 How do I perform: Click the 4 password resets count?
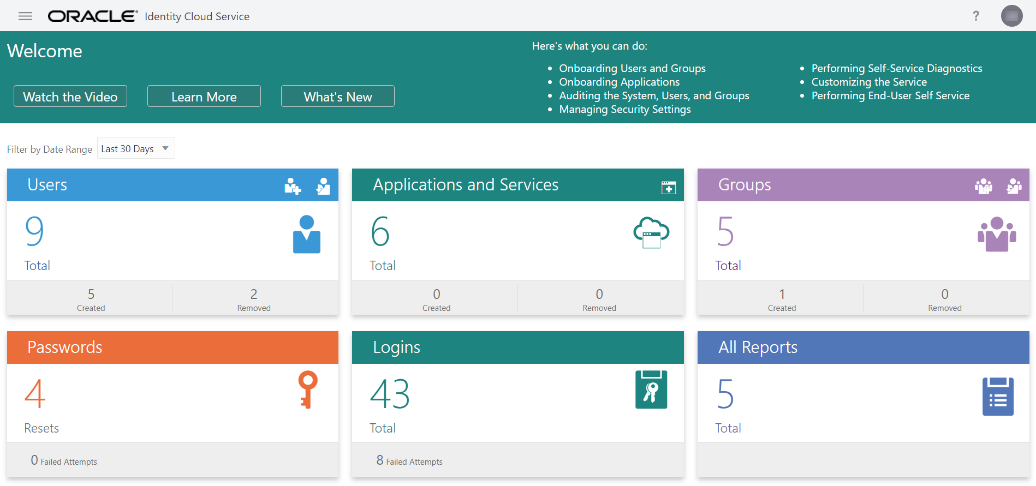(35, 395)
